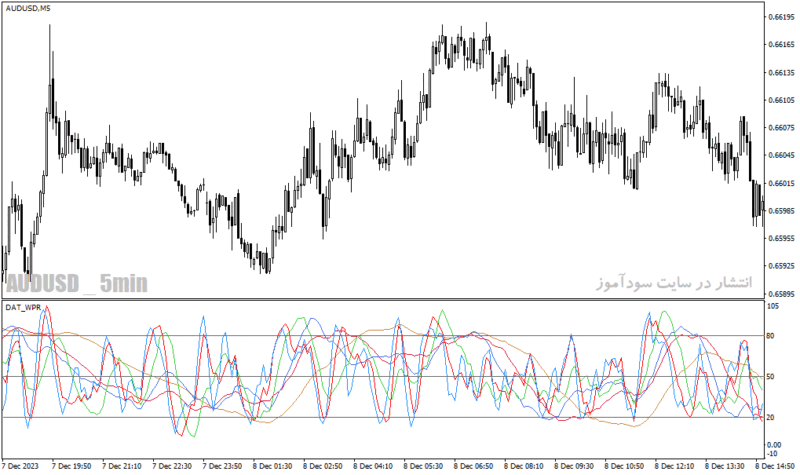Select the 0.65985 price axis label
The image size is (800, 475).
click(781, 211)
